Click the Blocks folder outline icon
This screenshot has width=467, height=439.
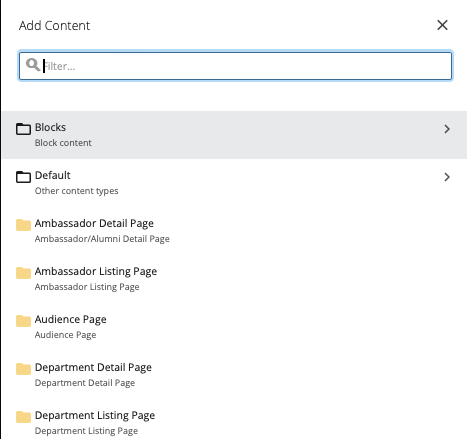tap(23, 129)
